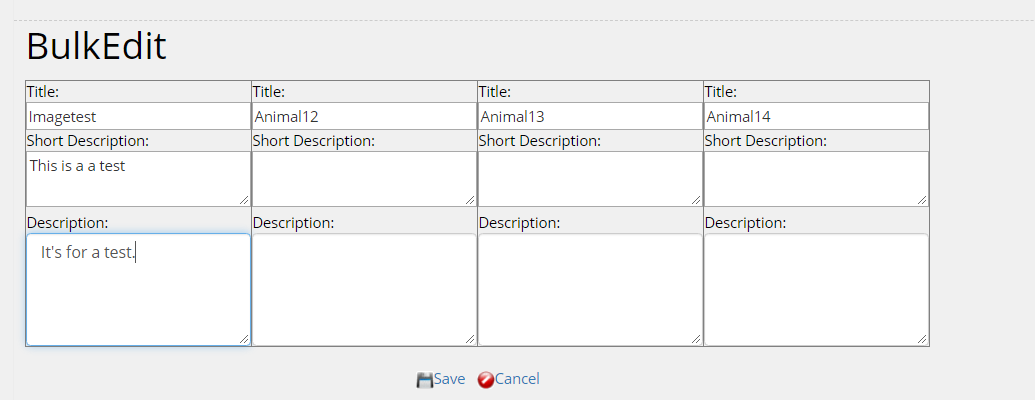Screen dimensions: 1035x400
Task: Focus Animal13's empty description textarea
Action: pyautogui.click(x=590, y=290)
